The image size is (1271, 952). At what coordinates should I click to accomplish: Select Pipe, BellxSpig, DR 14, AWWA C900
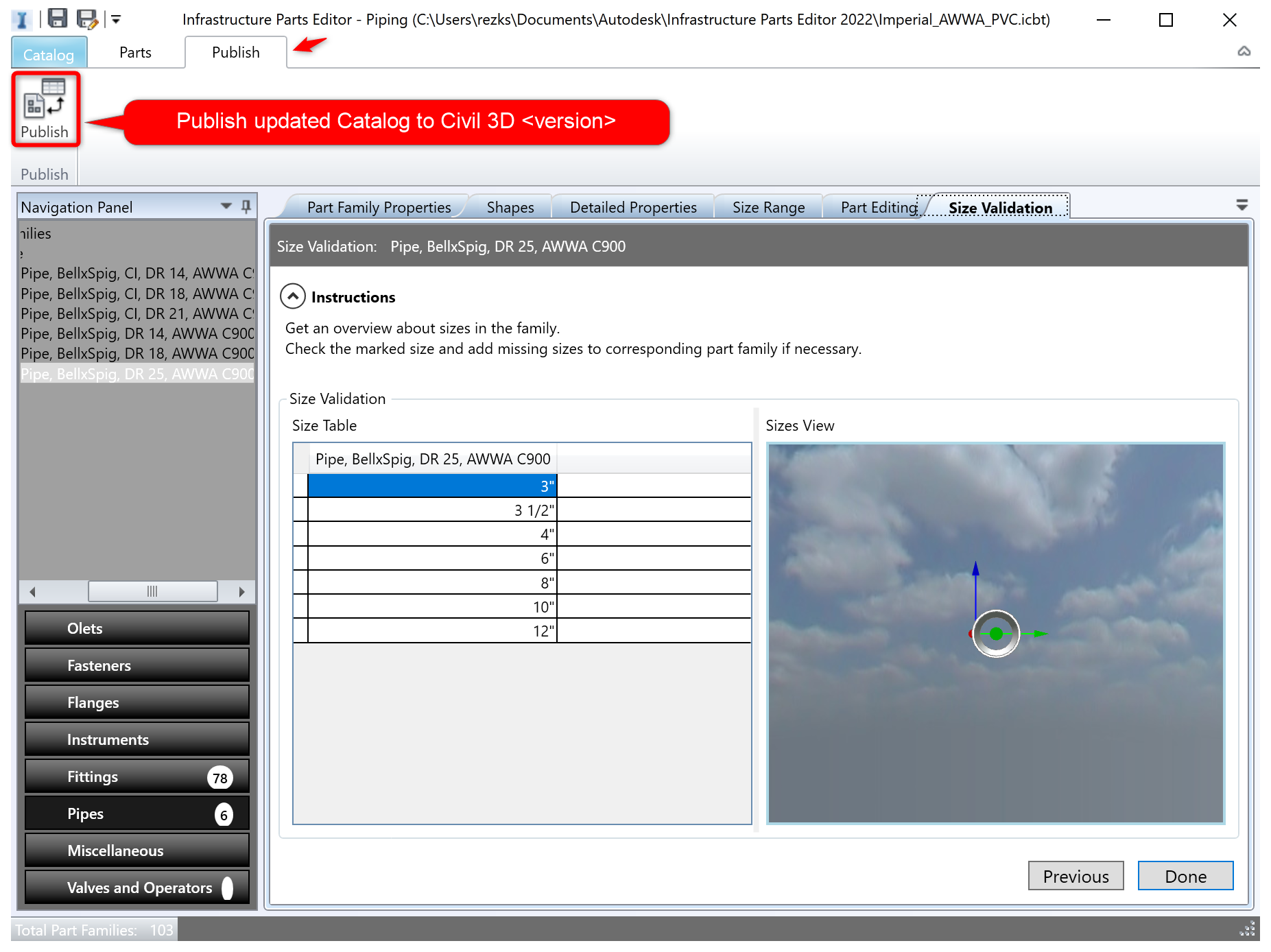coord(137,333)
